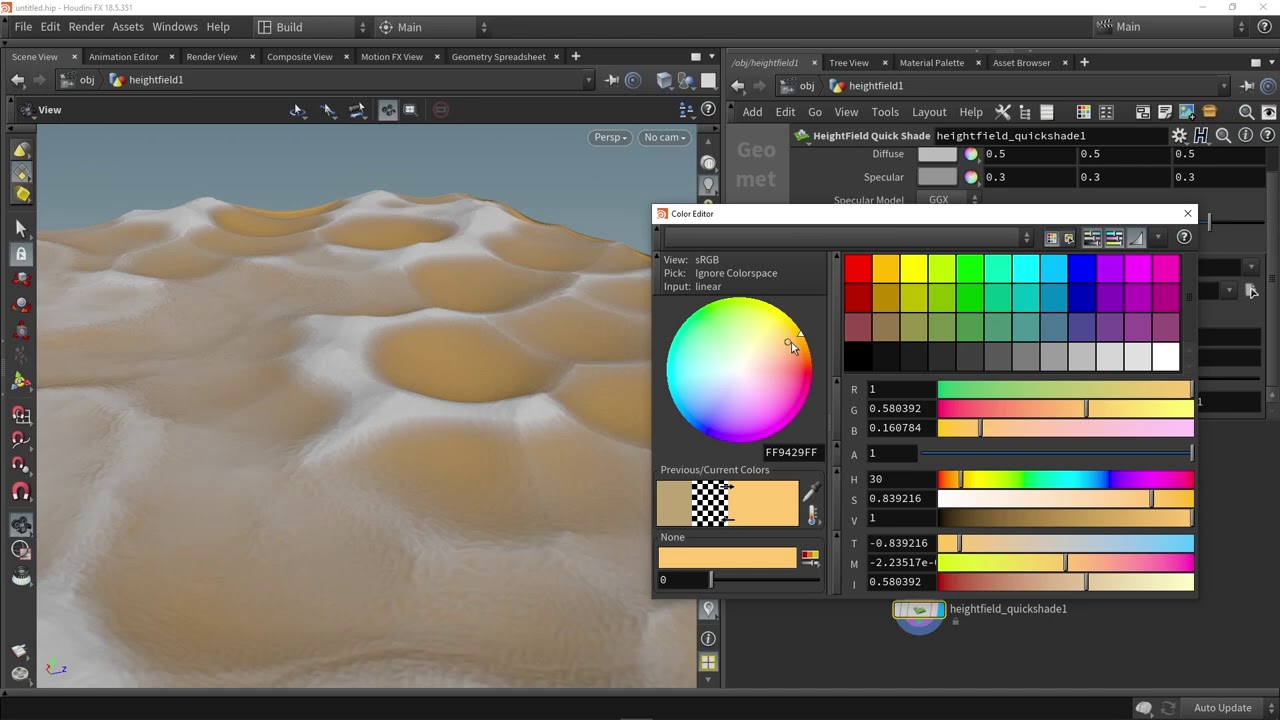Viewport: 1280px width, 720px height.
Task: Click the hue H slider bar
Action: [1066, 480]
